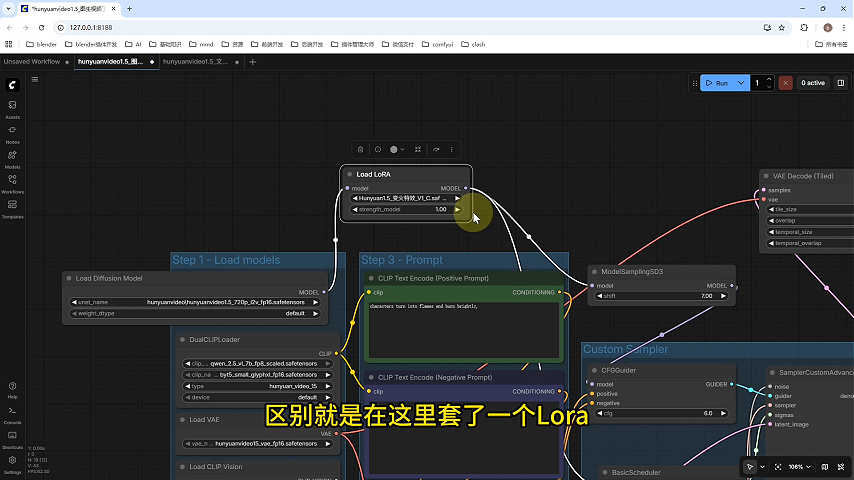This screenshot has width=854, height=480.
Task: Collapse the ModelSamplingSD3 node
Action: tap(594, 271)
